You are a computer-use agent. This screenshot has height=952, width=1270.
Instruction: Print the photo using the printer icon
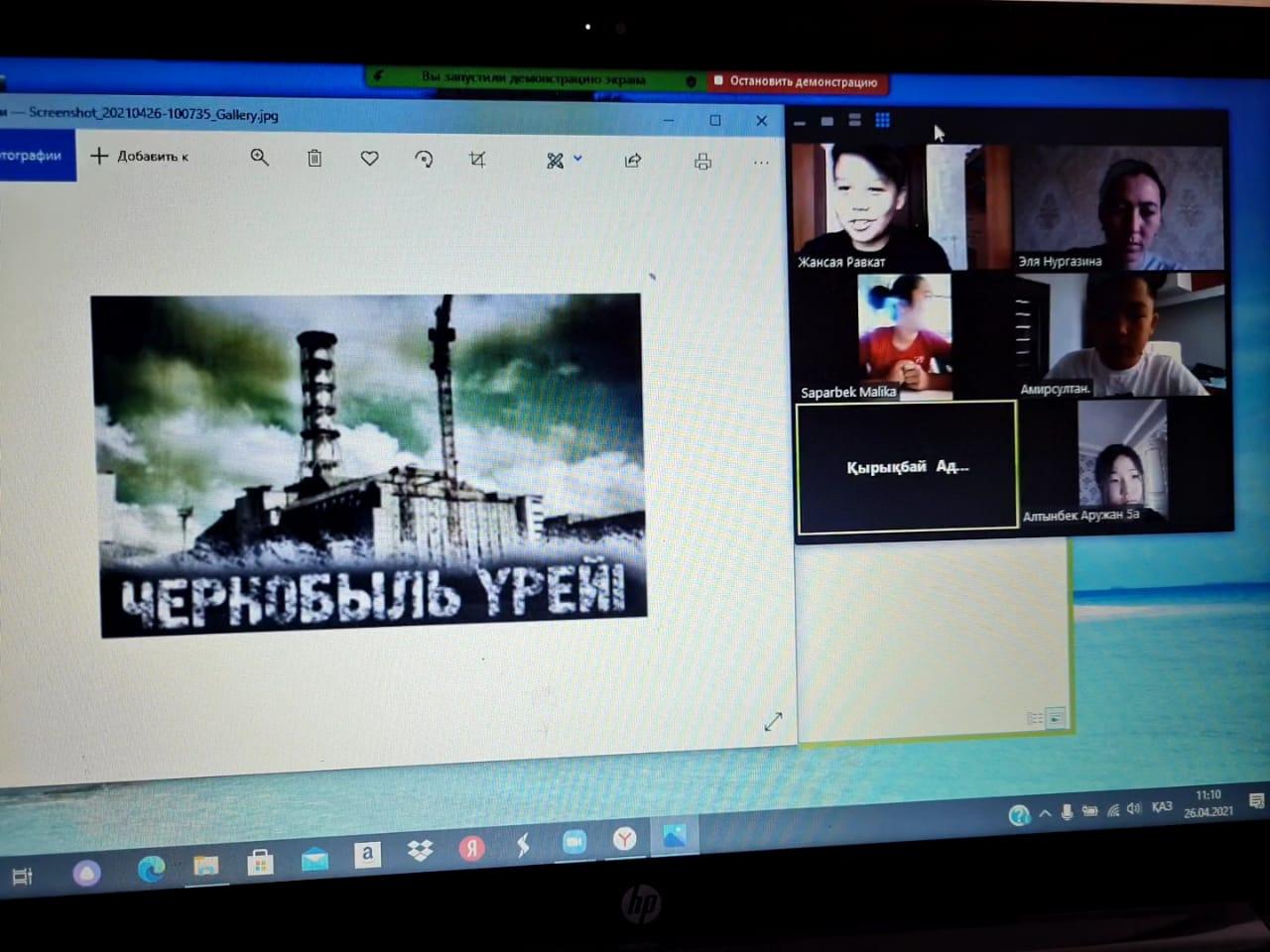click(x=702, y=162)
